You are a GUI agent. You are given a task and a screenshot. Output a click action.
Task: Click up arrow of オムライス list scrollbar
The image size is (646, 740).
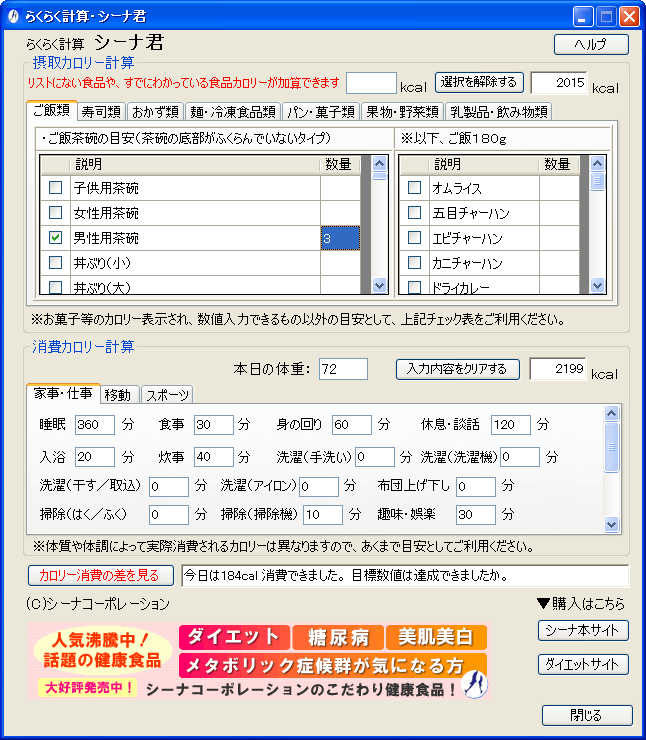[x=597, y=164]
